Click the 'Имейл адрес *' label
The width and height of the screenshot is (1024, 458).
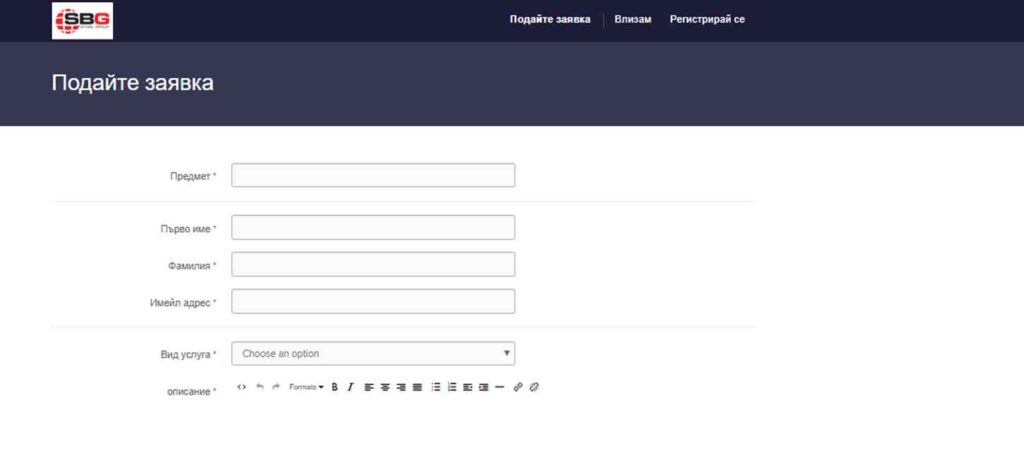(183, 303)
